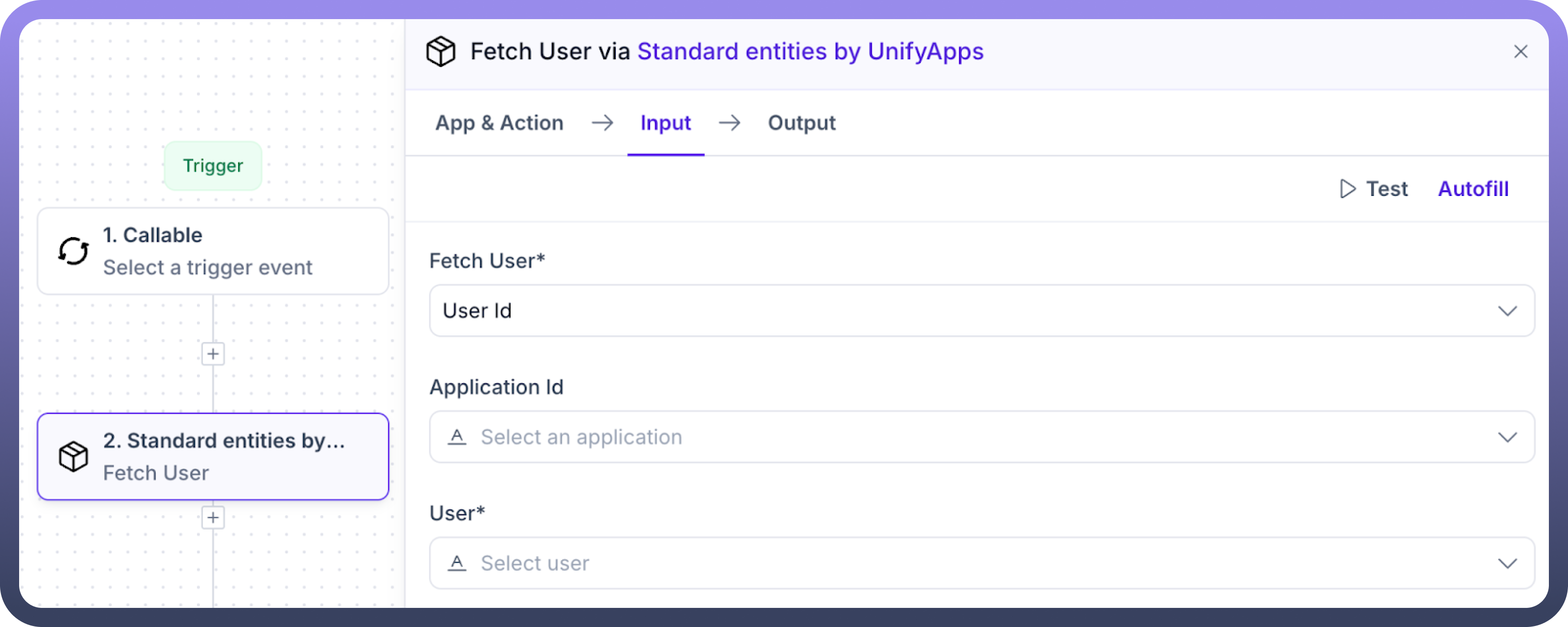The image size is (1568, 627).
Task: Click the cube icon in panel header
Action: [x=441, y=51]
